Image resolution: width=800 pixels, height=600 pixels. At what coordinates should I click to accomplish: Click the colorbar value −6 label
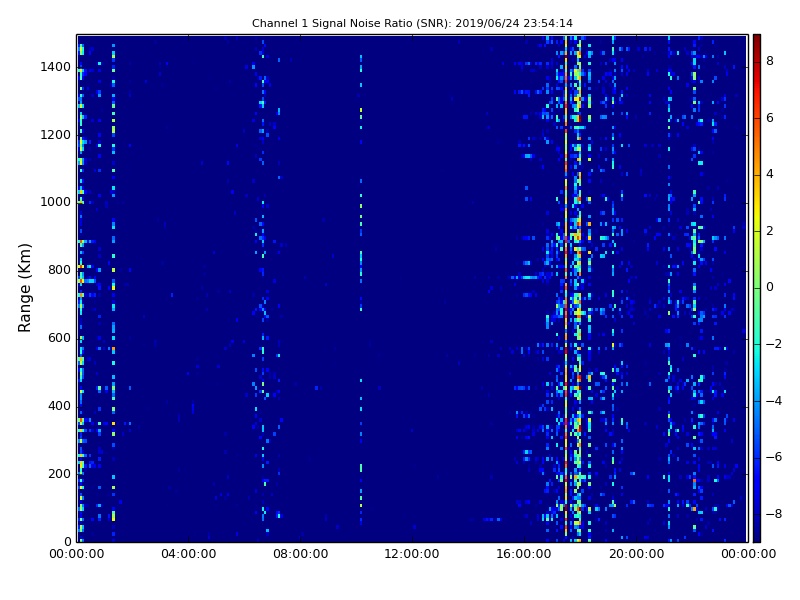pos(773,457)
